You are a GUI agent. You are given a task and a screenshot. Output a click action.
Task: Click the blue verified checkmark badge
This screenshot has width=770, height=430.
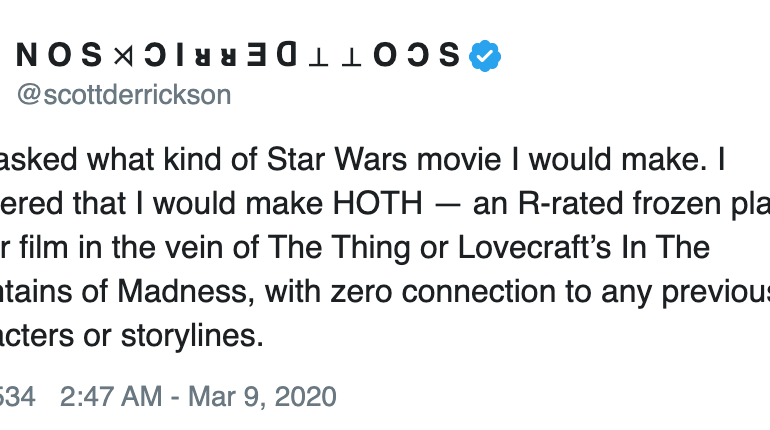(x=485, y=55)
